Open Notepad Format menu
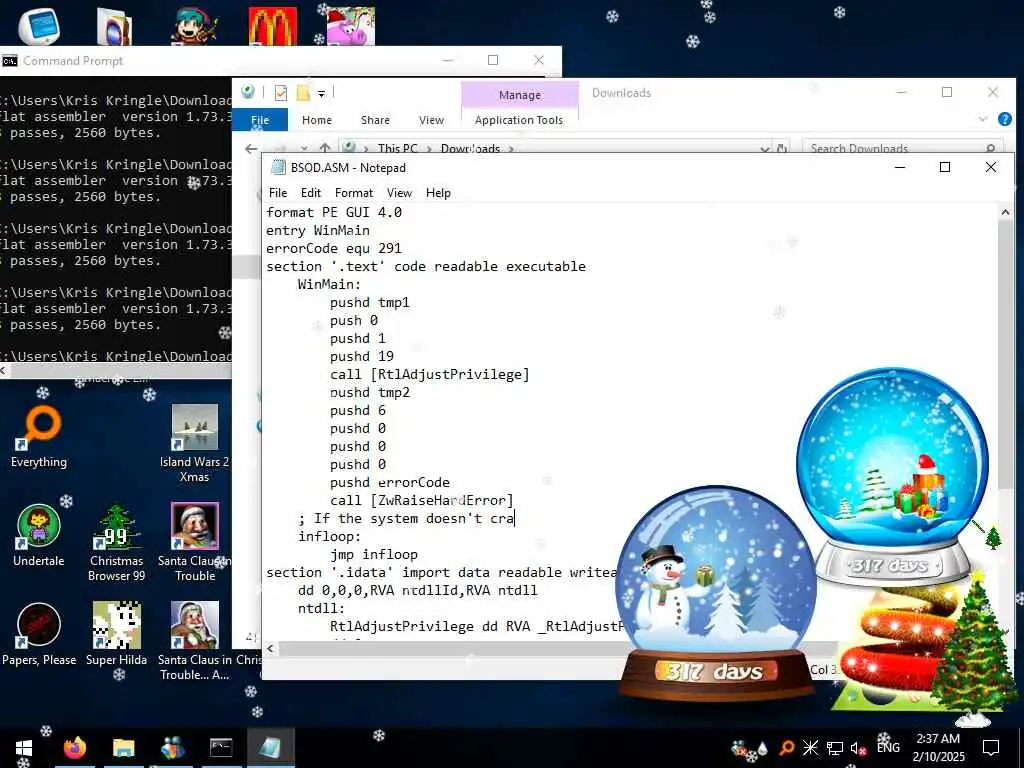1024x768 pixels. point(354,193)
